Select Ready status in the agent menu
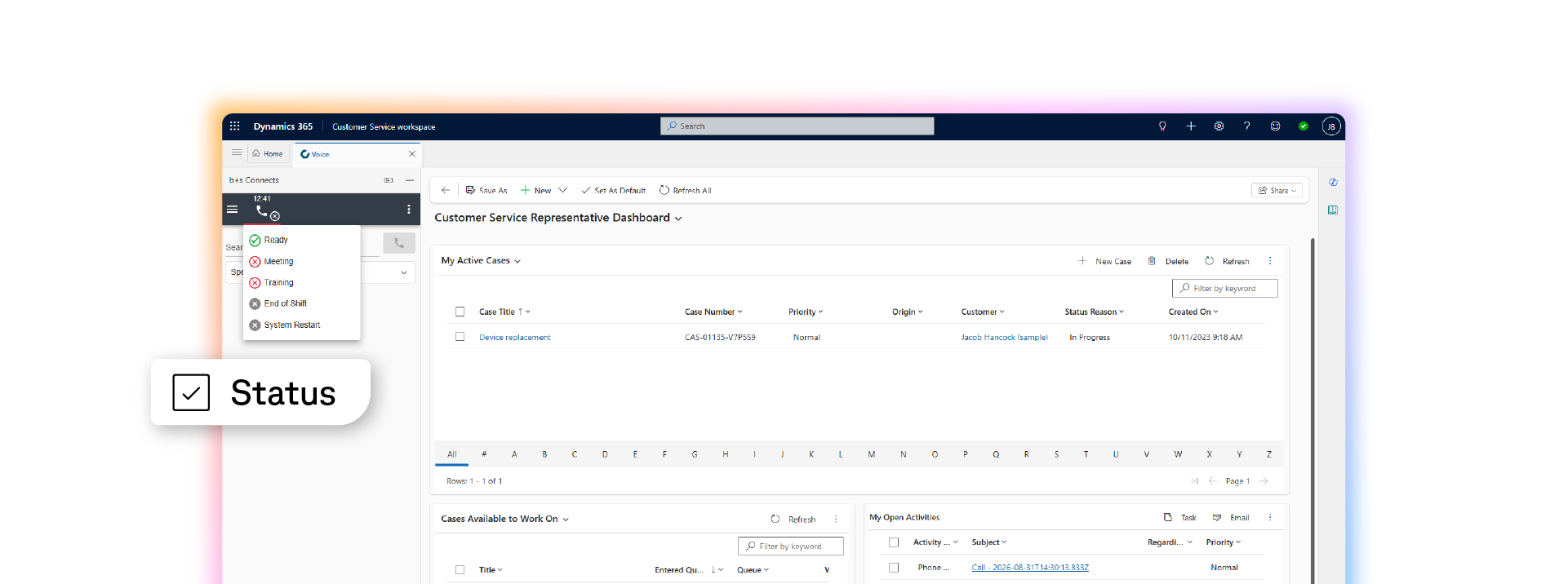 tap(275, 240)
